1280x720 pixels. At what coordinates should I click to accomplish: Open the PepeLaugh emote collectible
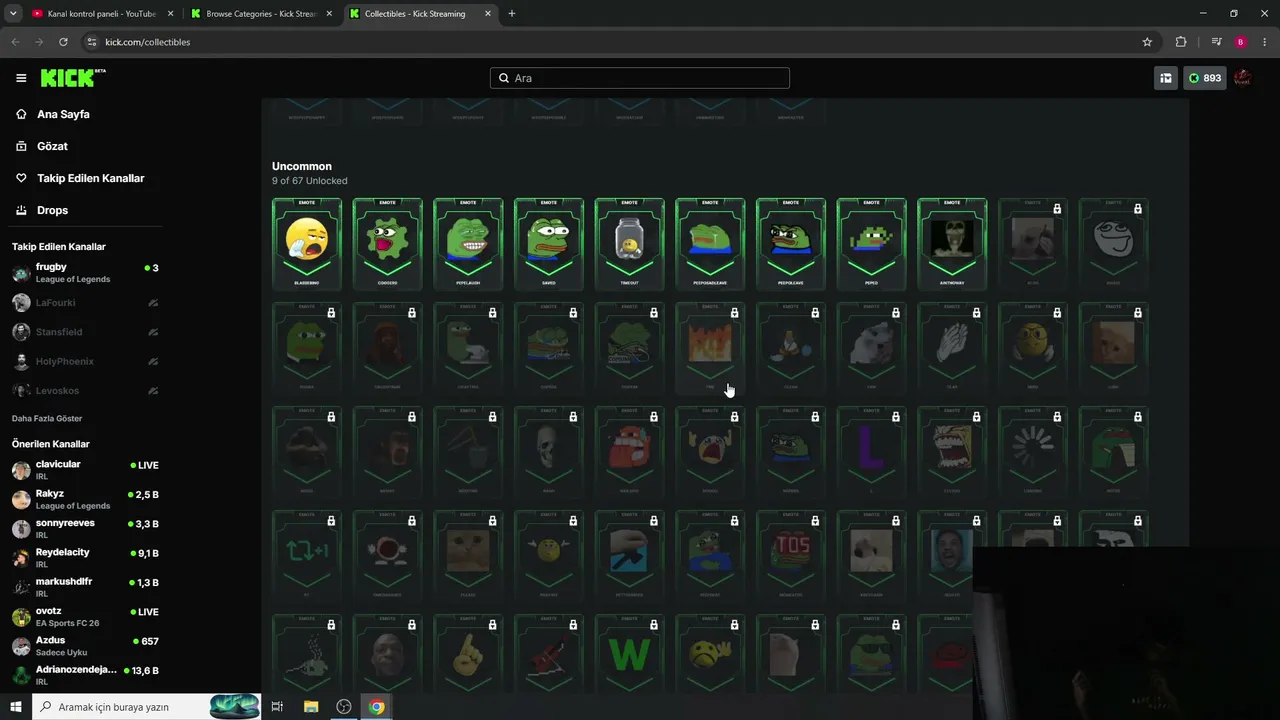(468, 244)
